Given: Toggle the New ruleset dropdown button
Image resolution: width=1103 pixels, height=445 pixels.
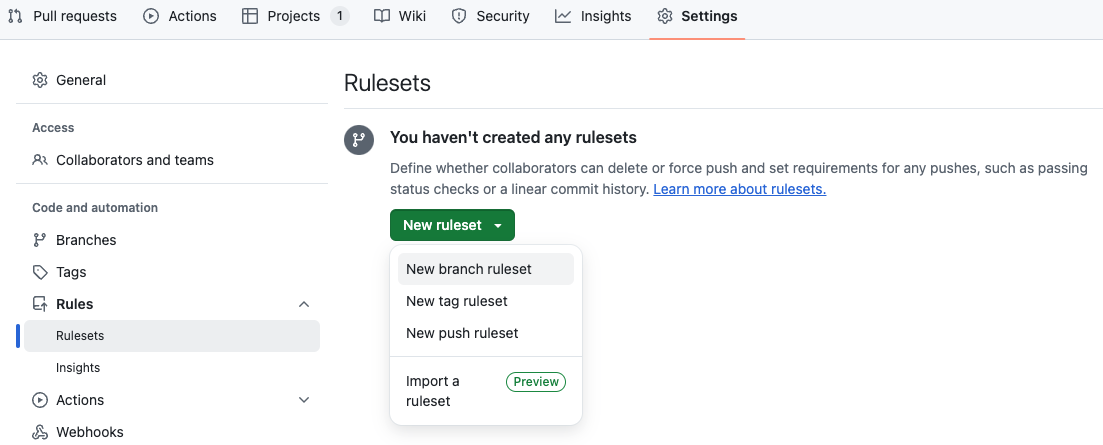Looking at the screenshot, I should (x=452, y=225).
